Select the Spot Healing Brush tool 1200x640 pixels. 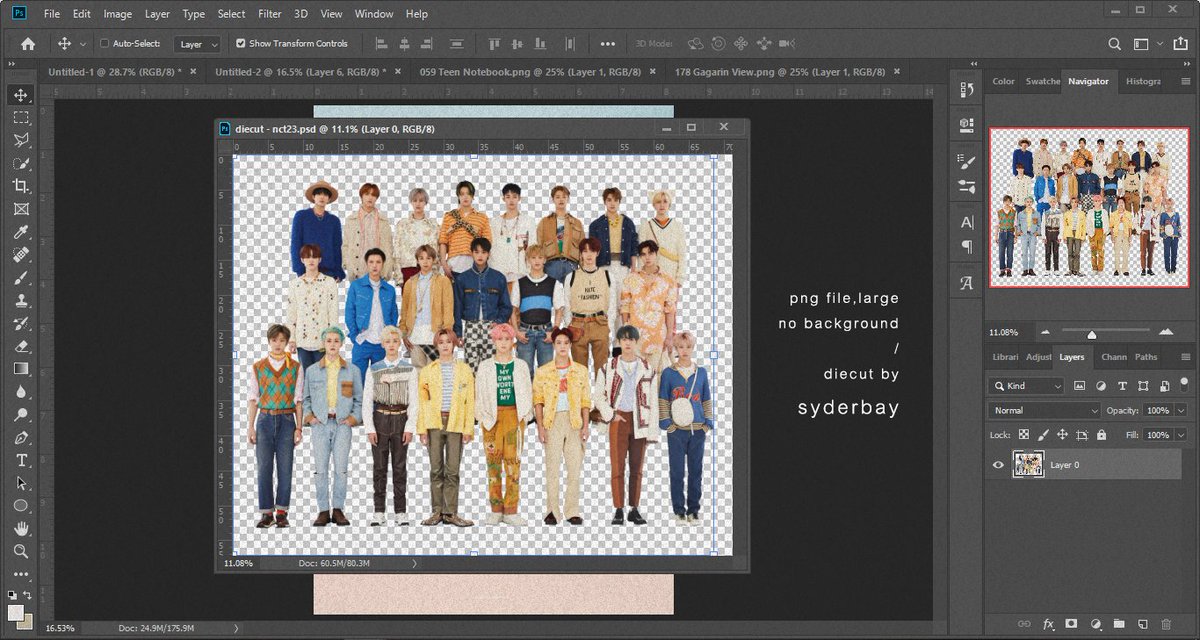[21, 255]
